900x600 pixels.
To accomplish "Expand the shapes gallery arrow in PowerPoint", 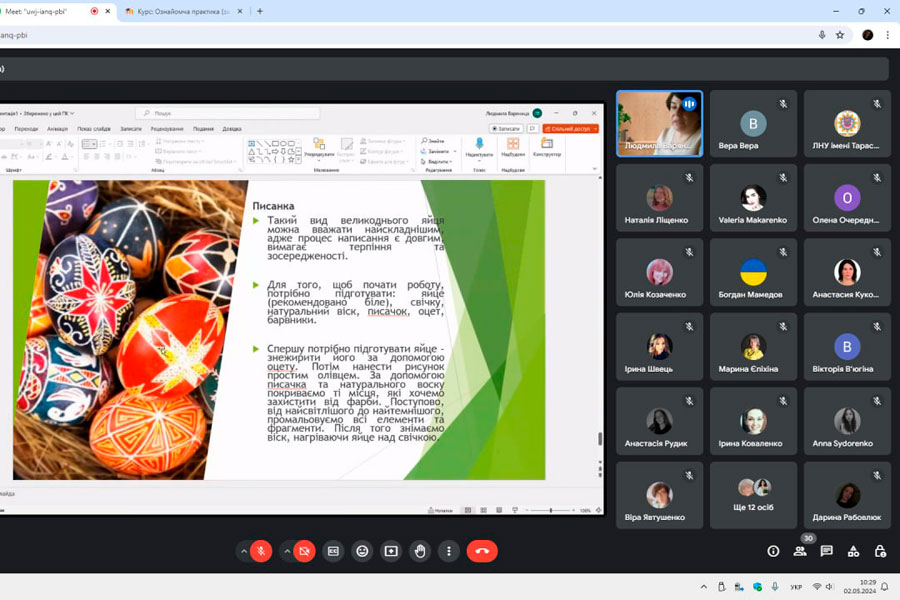I will point(298,161).
